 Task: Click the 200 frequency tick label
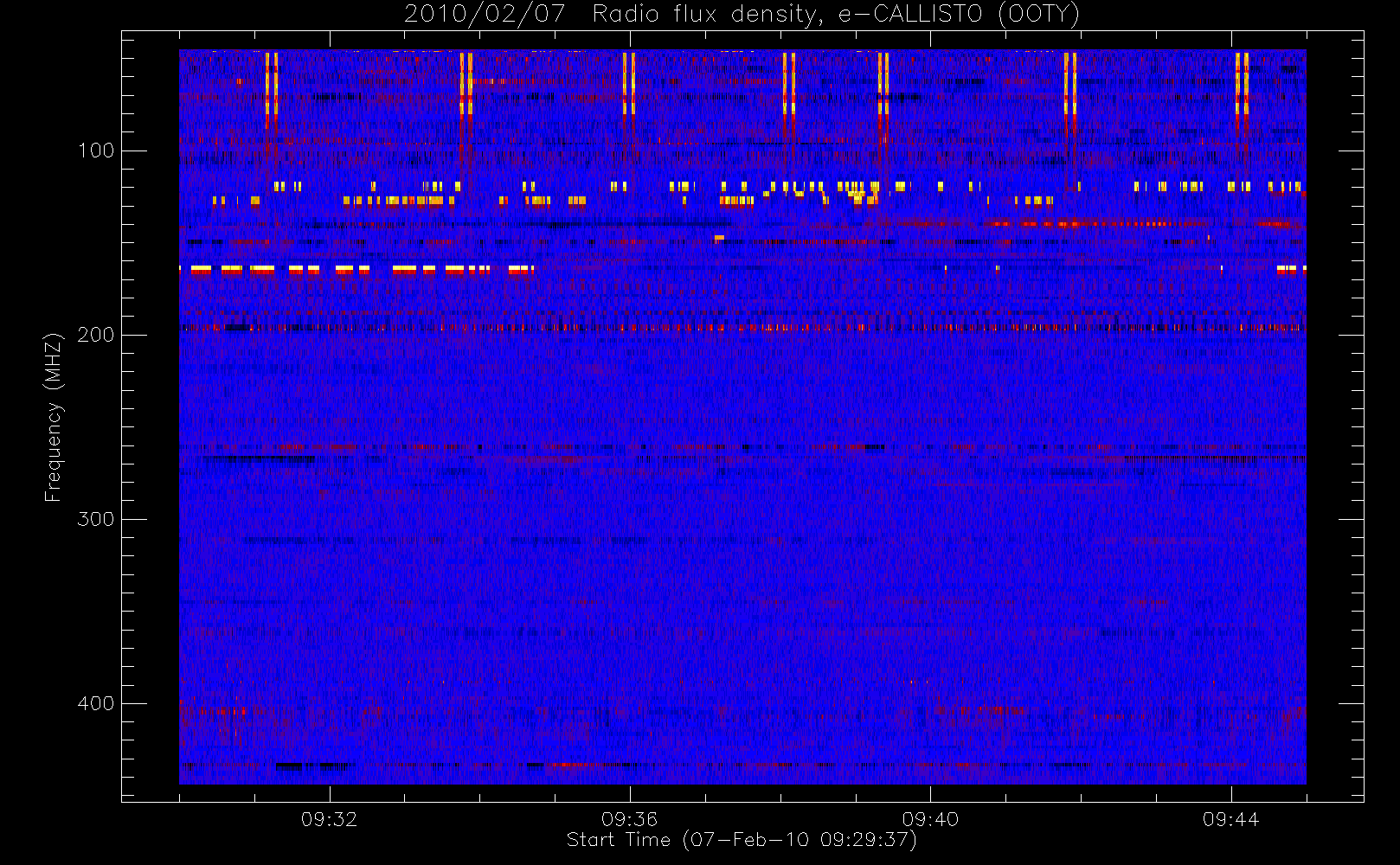[x=96, y=335]
